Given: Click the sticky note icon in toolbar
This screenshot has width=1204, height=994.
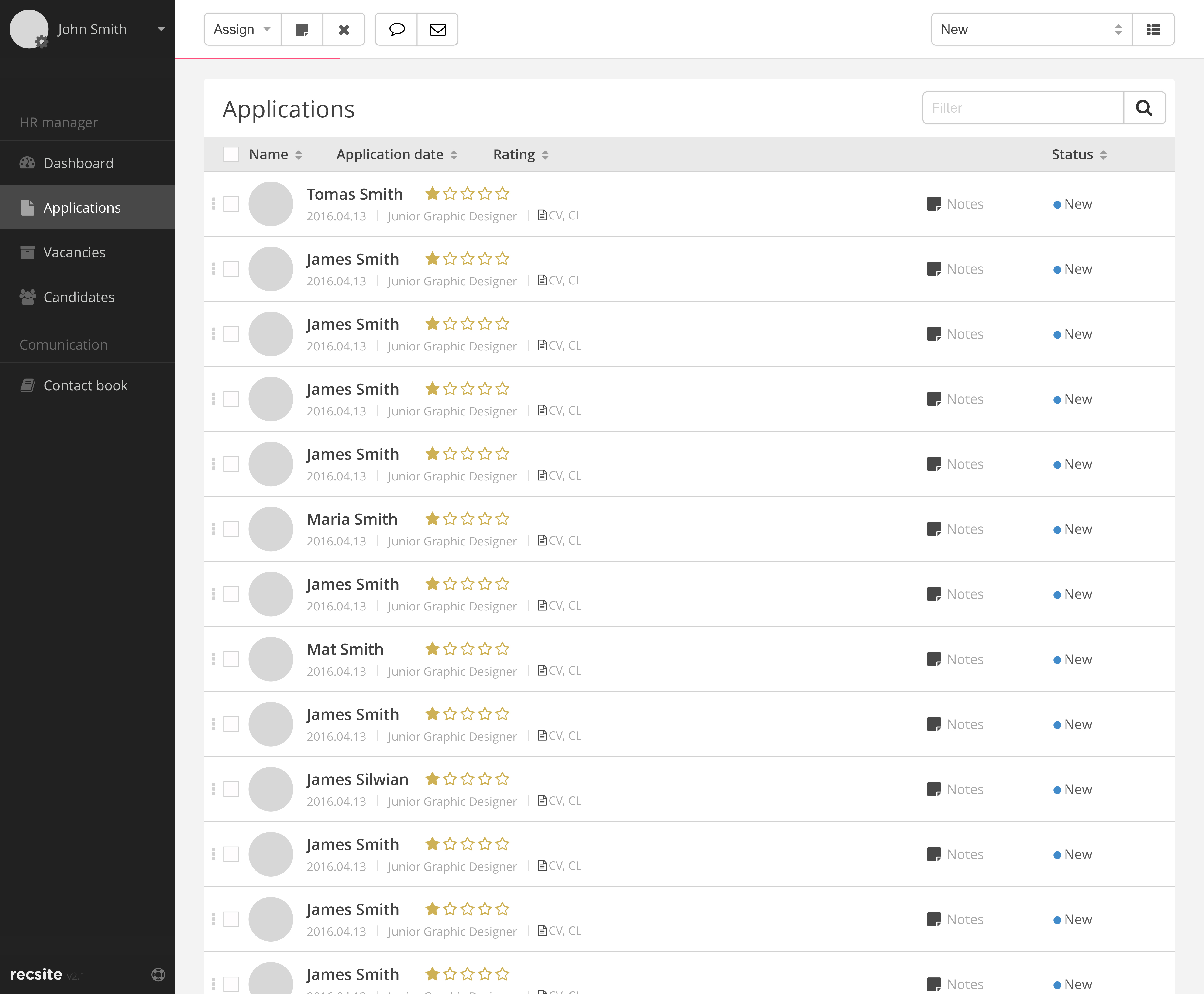Looking at the screenshot, I should click(302, 30).
